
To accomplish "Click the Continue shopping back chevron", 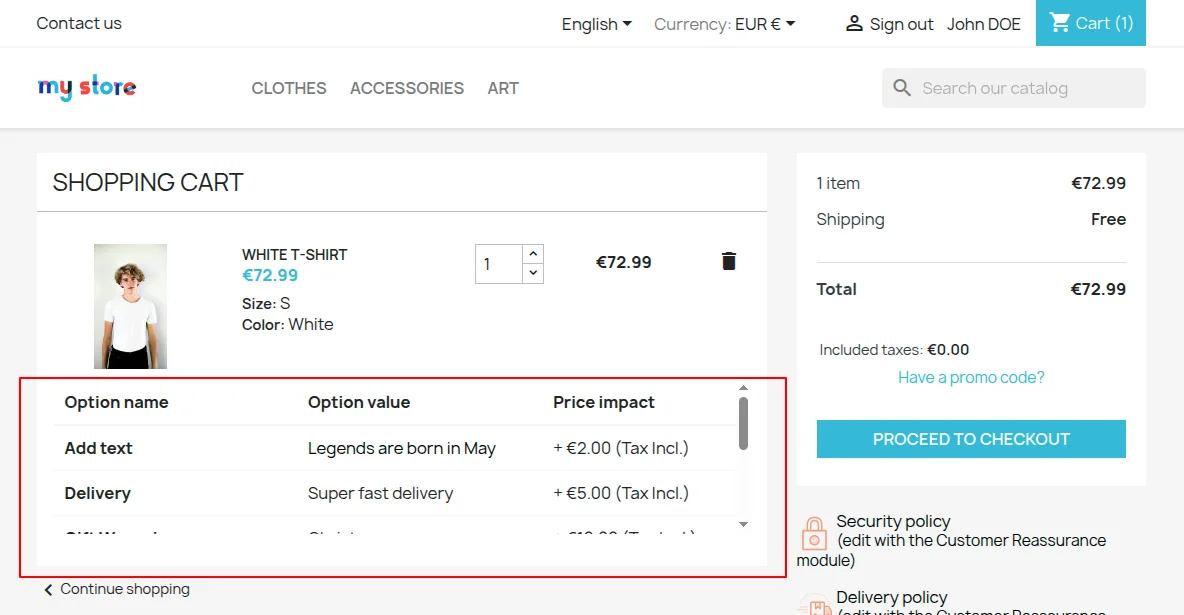I will pos(48,590).
